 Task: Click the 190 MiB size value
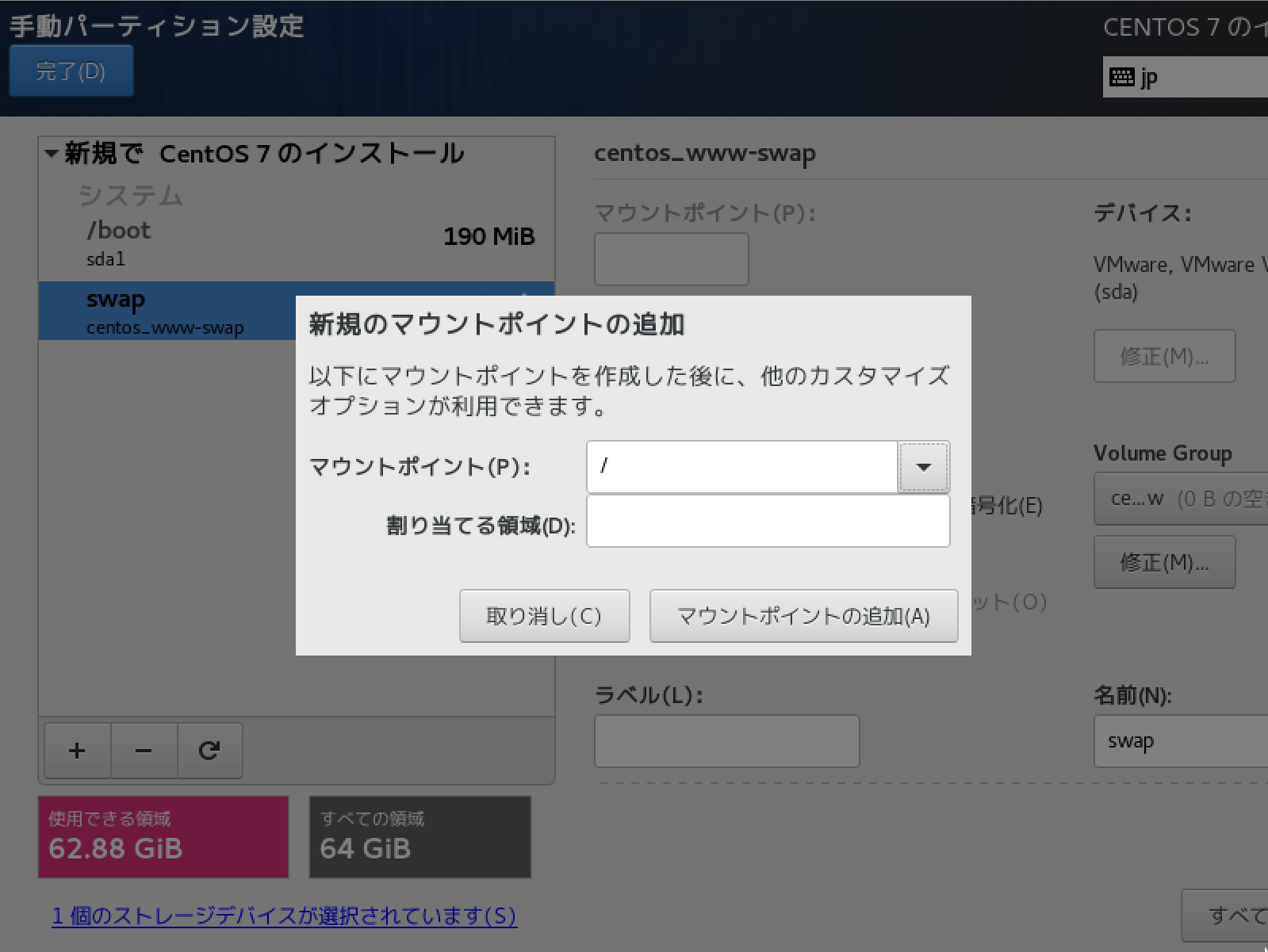489,236
